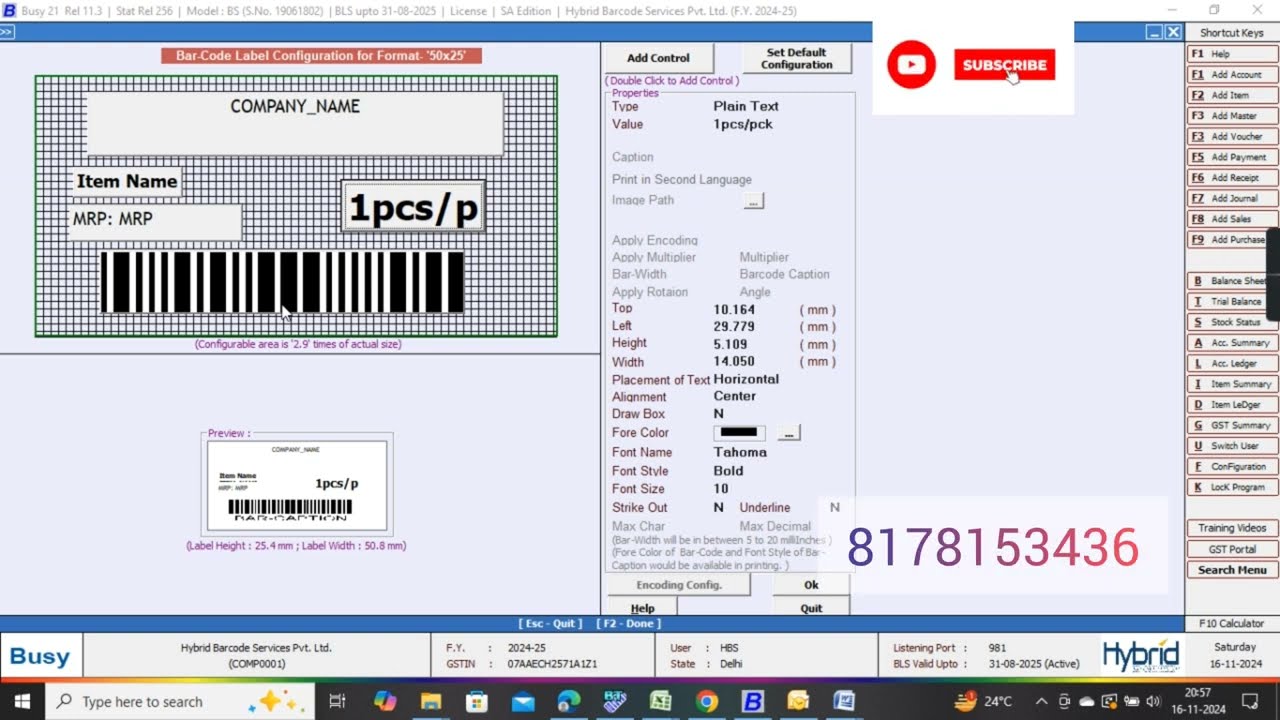The width and height of the screenshot is (1280, 720).
Task: Switch to Busy app taskbar icon
Action: point(753,701)
